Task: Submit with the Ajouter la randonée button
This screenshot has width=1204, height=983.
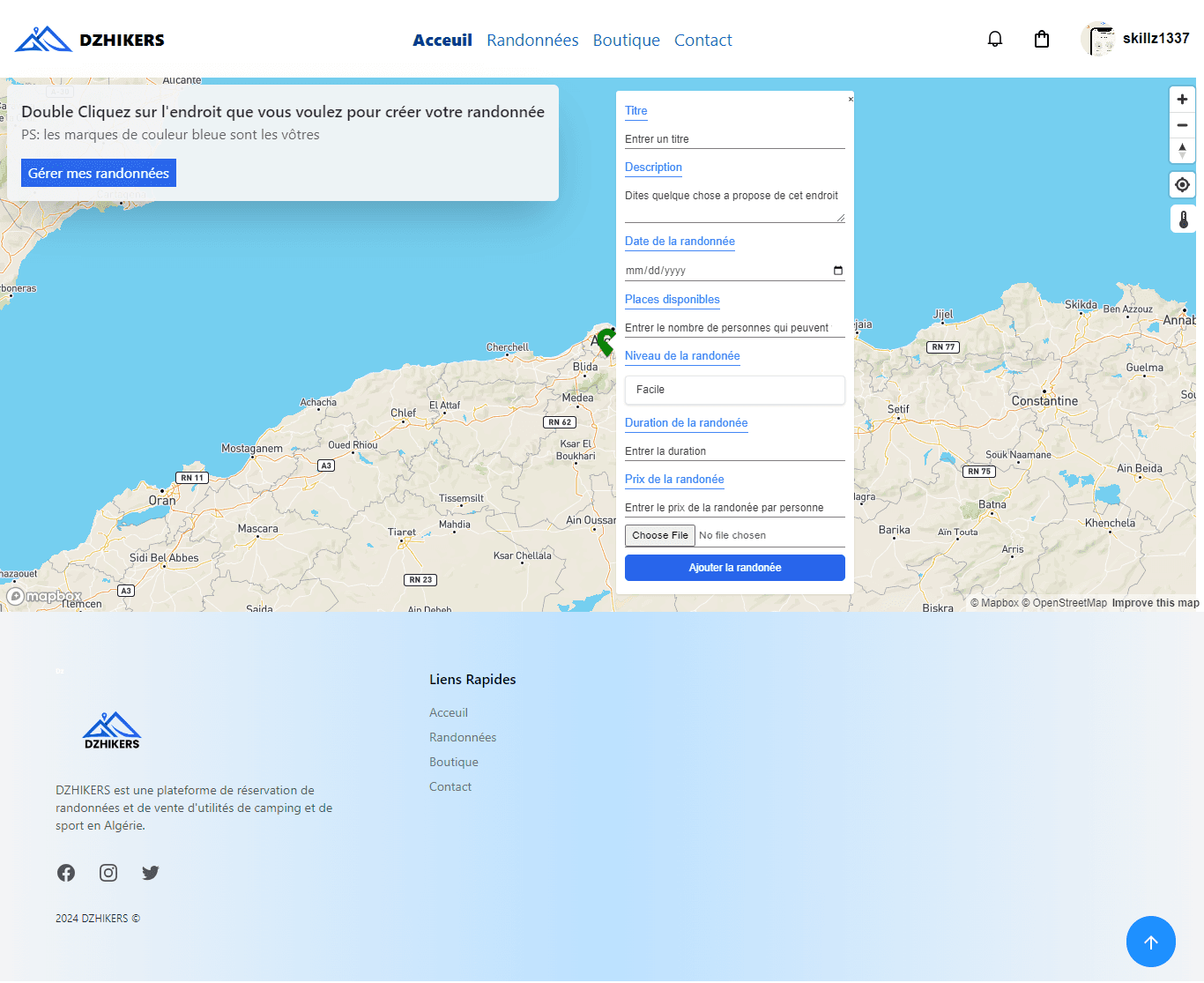Action: (734, 567)
